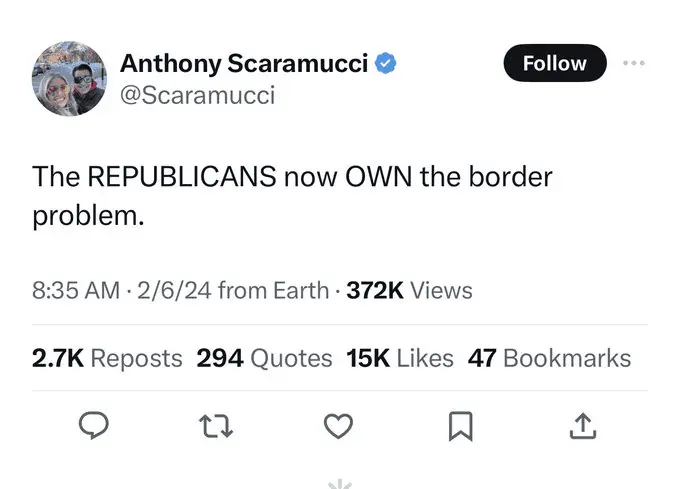Like the tweet with the heart icon
680x489 pixels.
coord(339,427)
